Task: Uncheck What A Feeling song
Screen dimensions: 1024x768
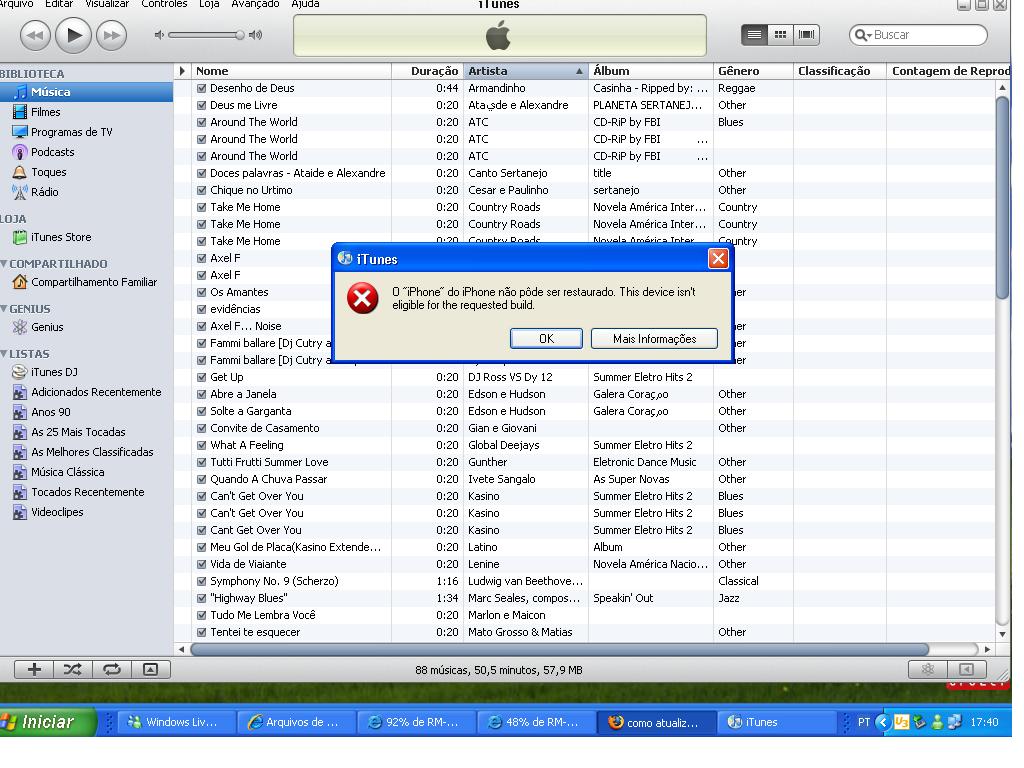Action: (202, 445)
